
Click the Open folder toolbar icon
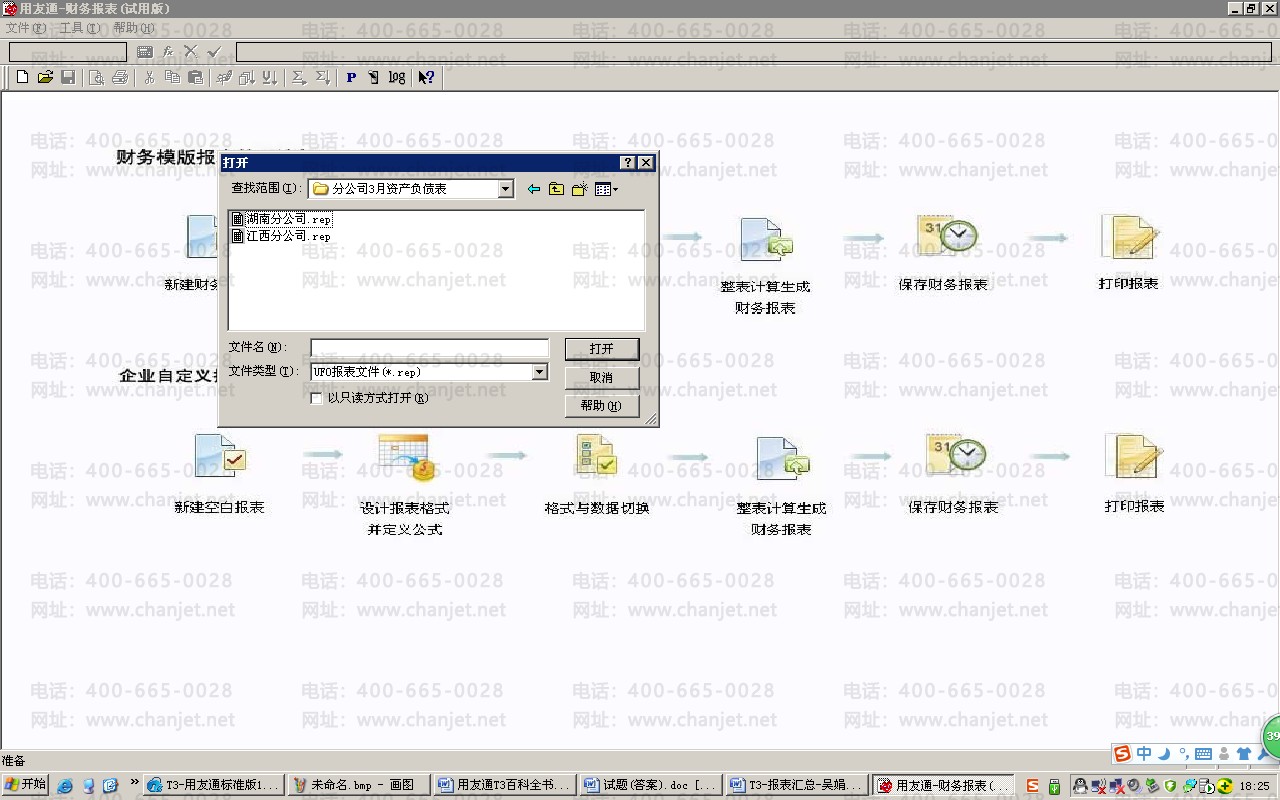(45, 77)
